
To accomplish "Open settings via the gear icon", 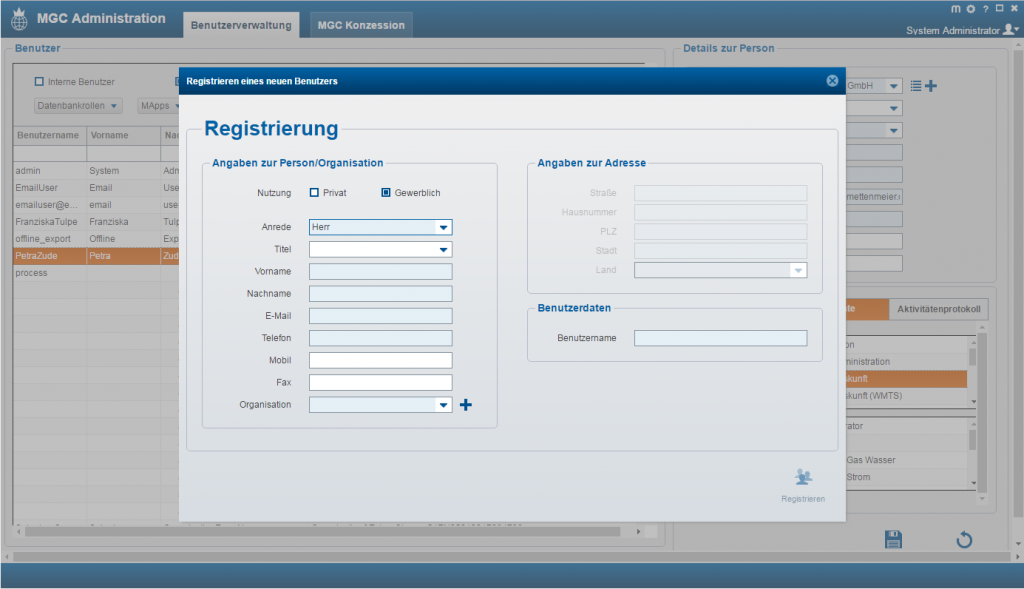I will pyautogui.click(x=969, y=9).
